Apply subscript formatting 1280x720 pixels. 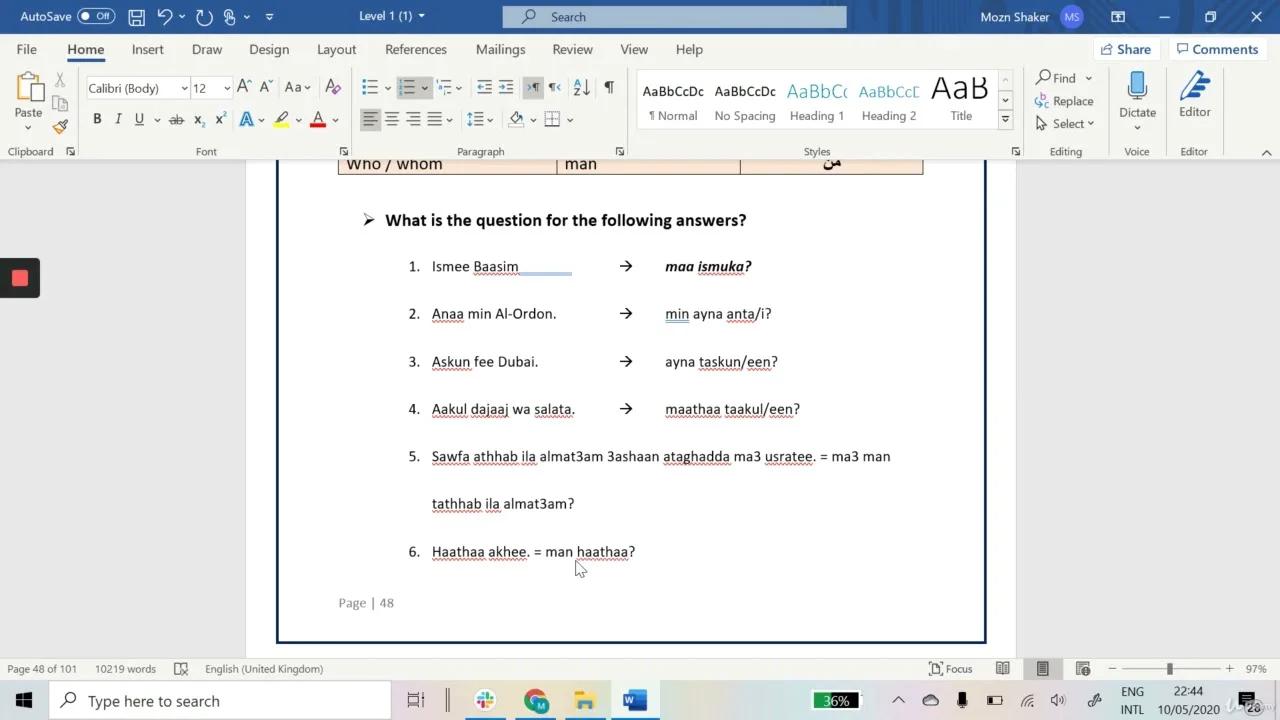coord(198,119)
